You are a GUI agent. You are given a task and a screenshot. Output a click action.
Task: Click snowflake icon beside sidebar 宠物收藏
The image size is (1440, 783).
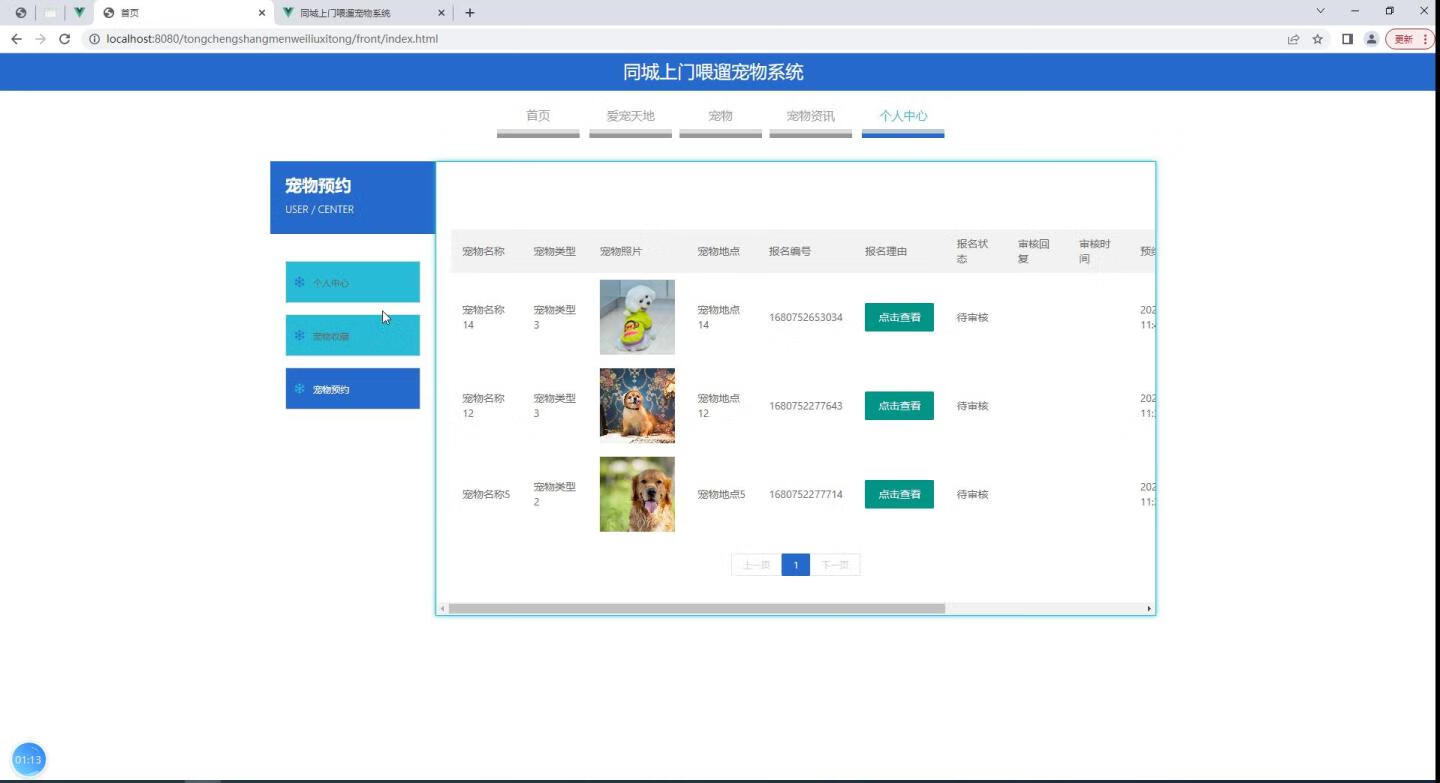coord(299,335)
